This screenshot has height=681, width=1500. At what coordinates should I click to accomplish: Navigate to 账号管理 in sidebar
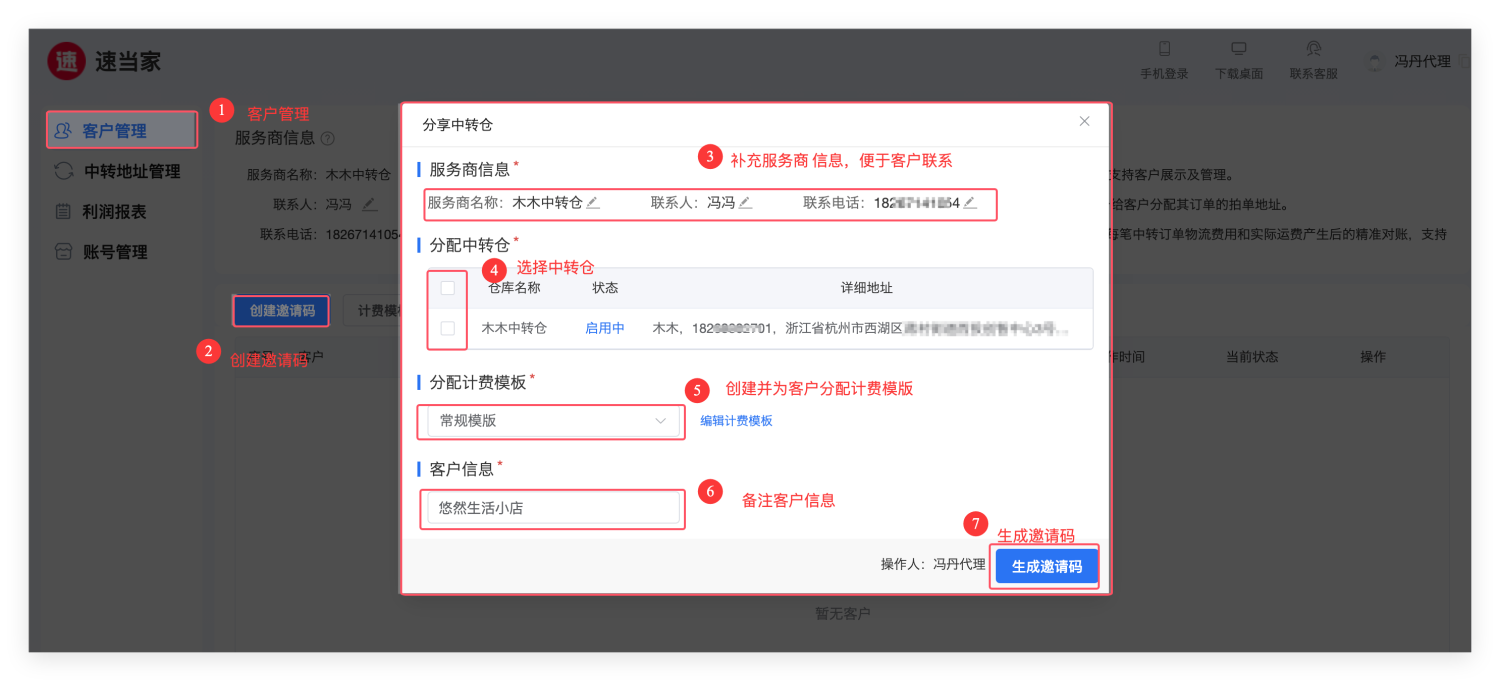click(113, 252)
